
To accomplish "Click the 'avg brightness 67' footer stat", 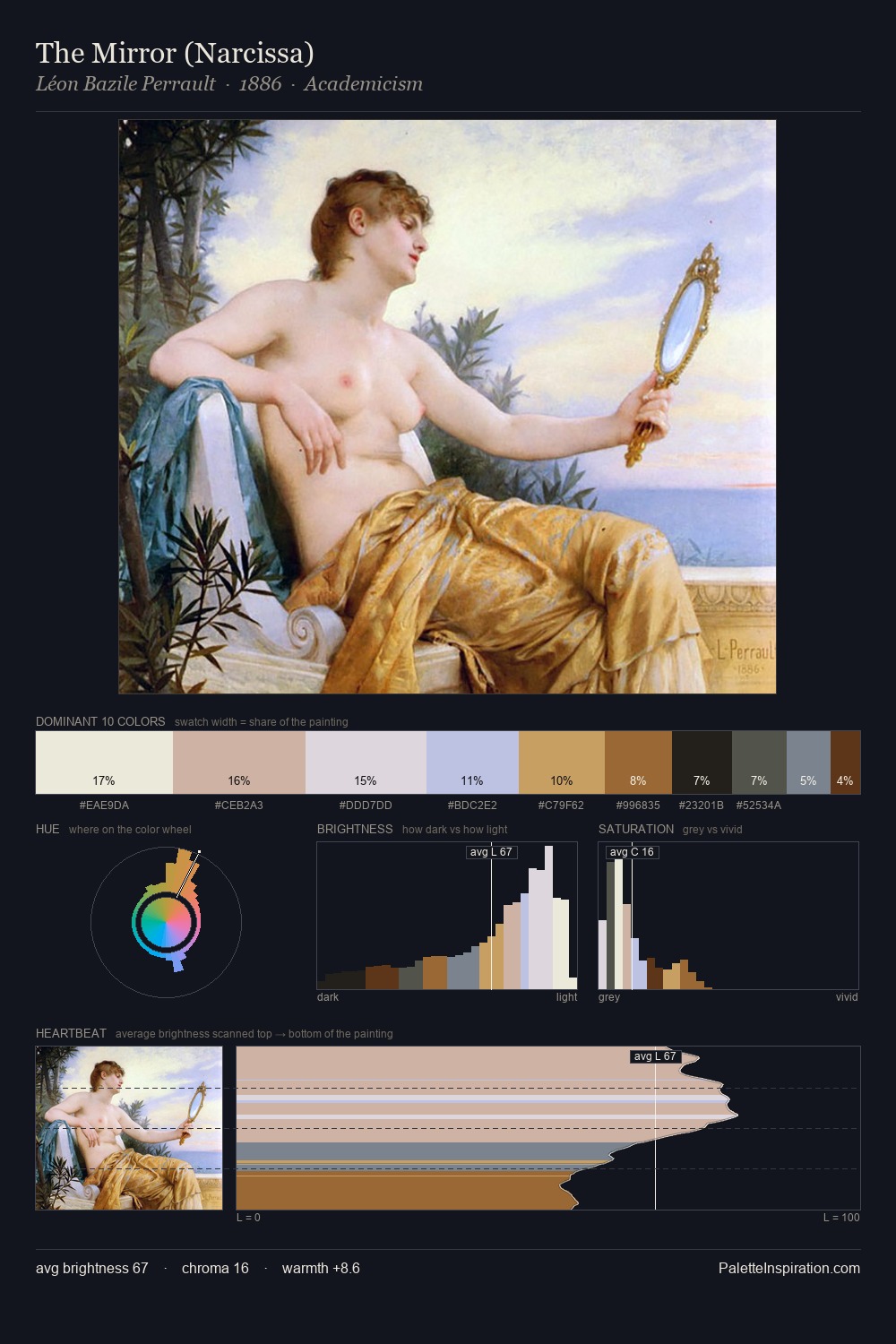I will pos(92,1268).
